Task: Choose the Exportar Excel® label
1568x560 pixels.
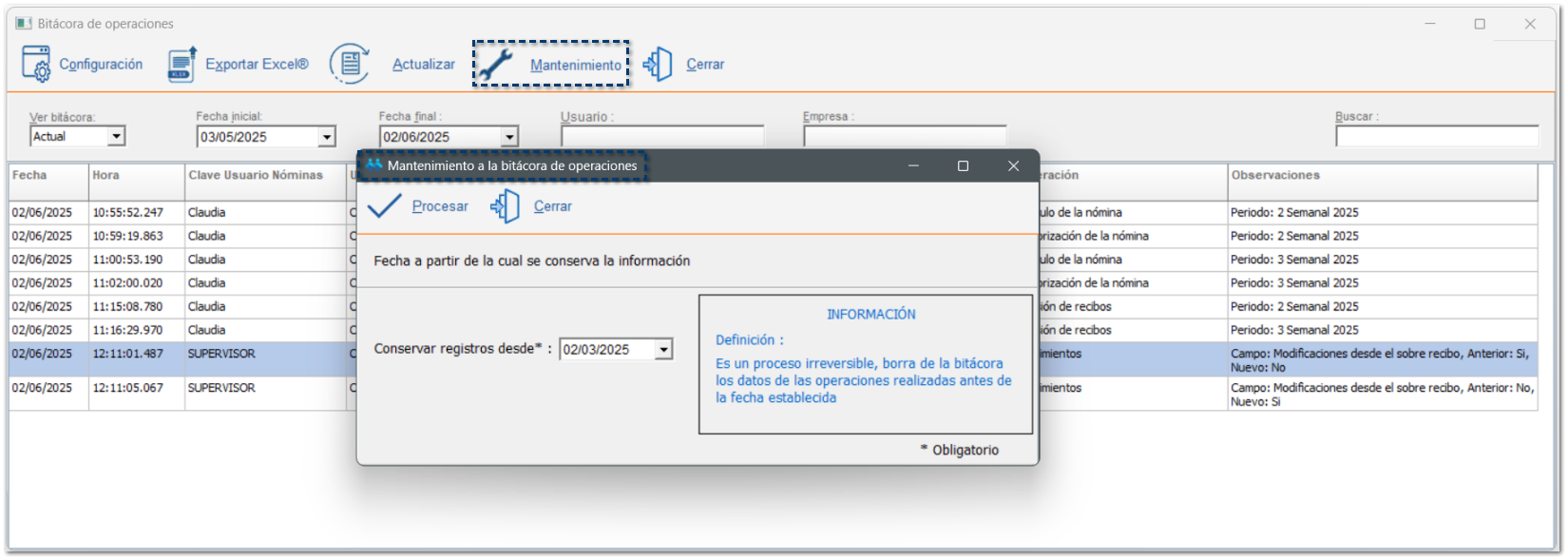Action: tap(257, 64)
